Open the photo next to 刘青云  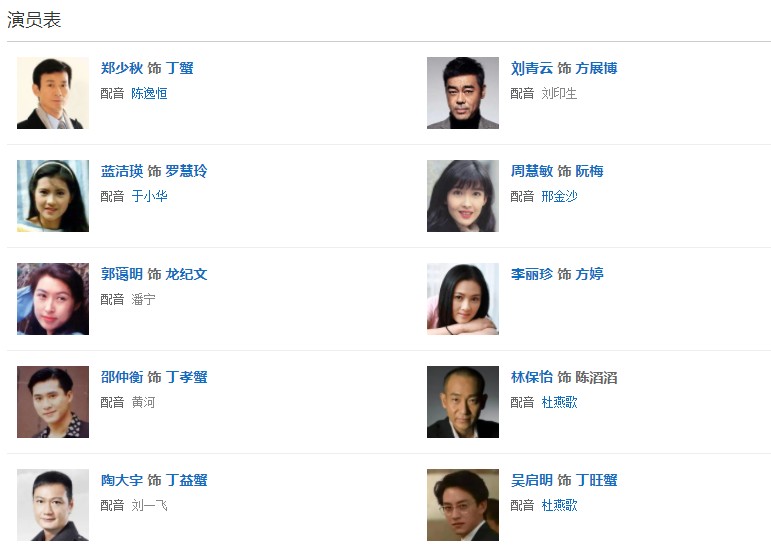click(x=463, y=93)
